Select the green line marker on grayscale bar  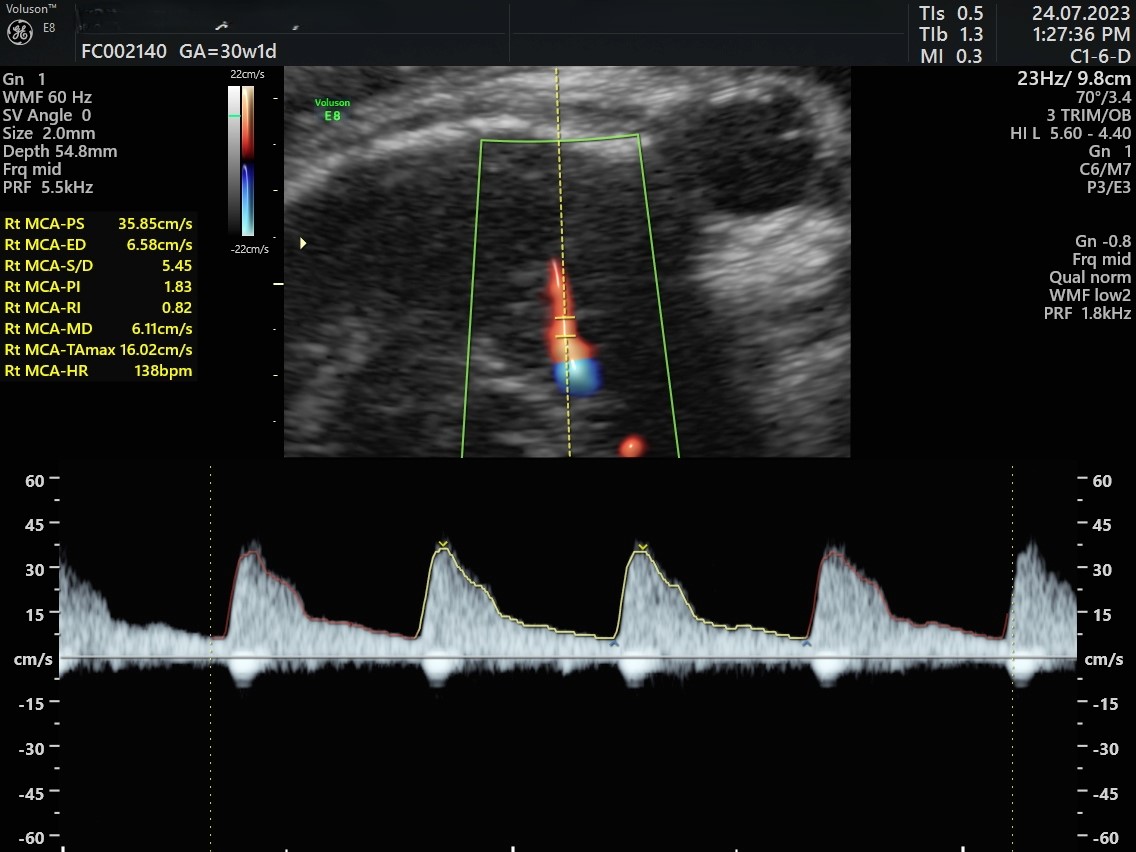click(x=234, y=117)
